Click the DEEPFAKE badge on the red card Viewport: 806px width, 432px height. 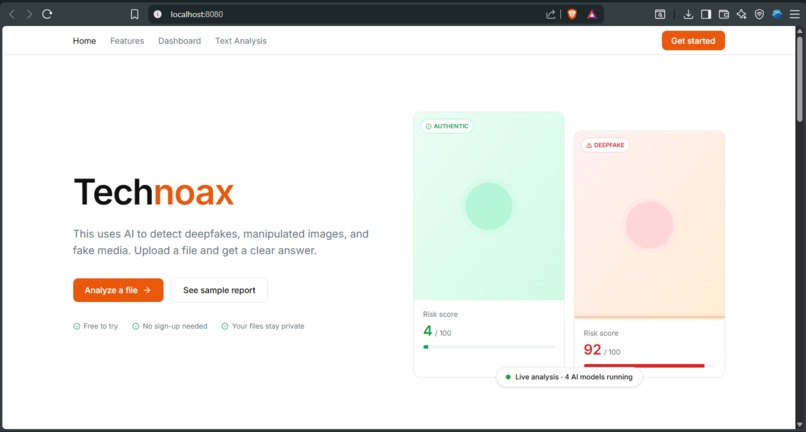pos(605,145)
